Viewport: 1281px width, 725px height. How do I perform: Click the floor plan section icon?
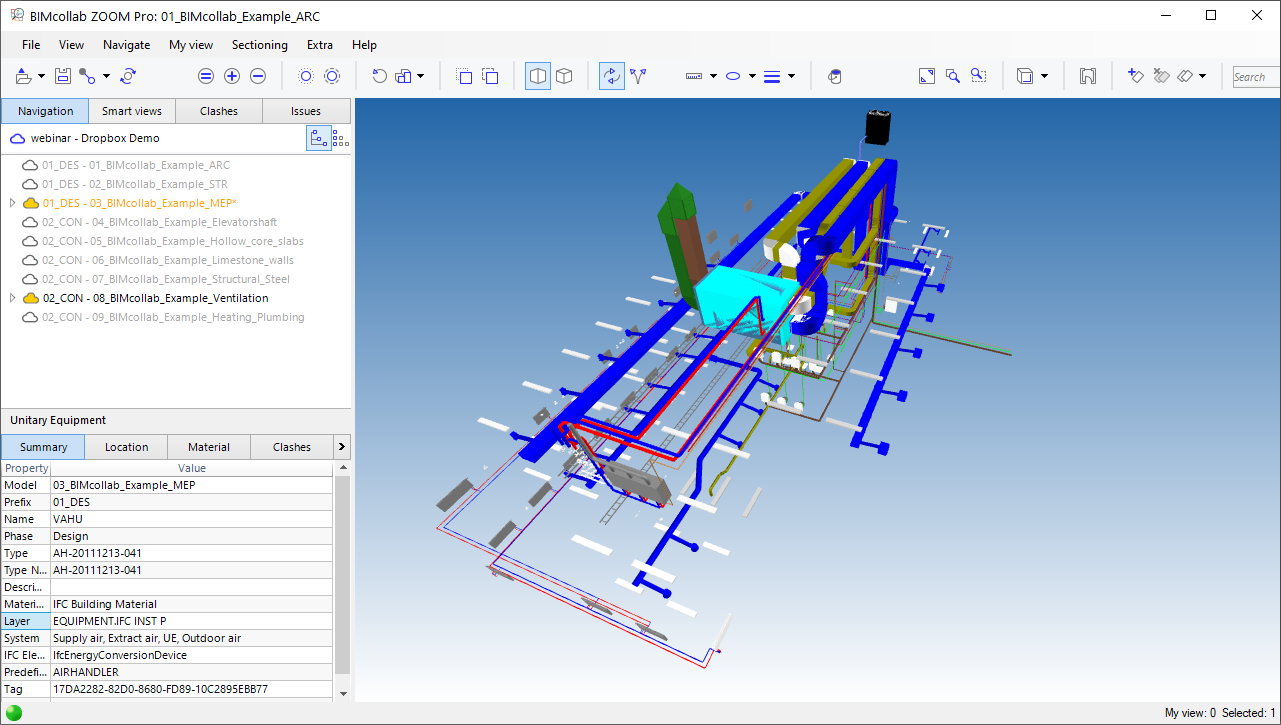click(x=1089, y=76)
